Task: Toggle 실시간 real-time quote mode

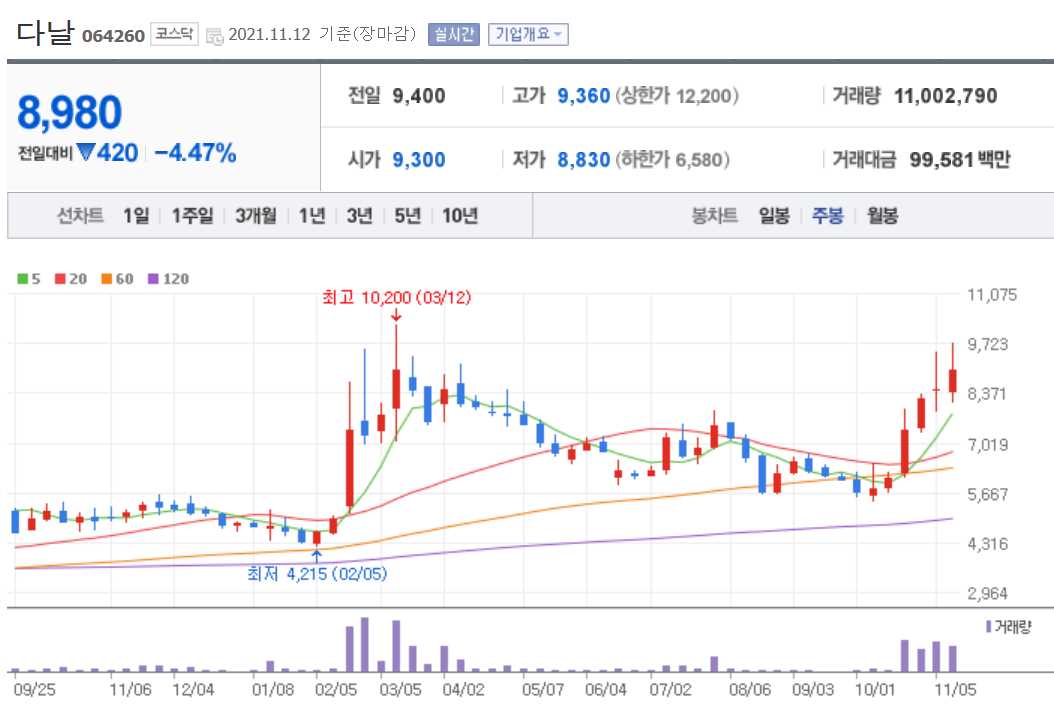Action: (457, 33)
